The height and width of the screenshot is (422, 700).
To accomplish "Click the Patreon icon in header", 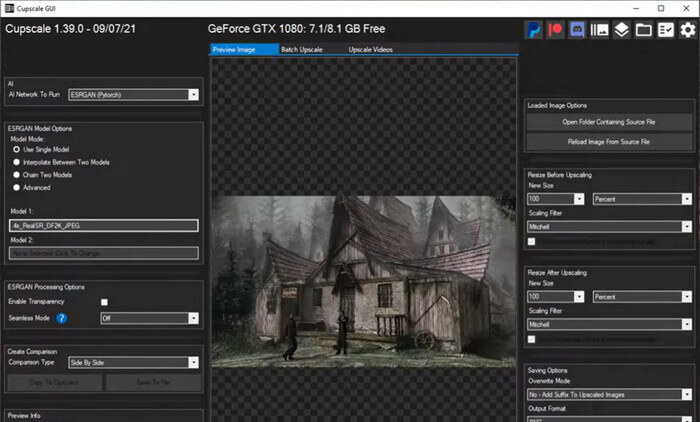I will [555, 30].
